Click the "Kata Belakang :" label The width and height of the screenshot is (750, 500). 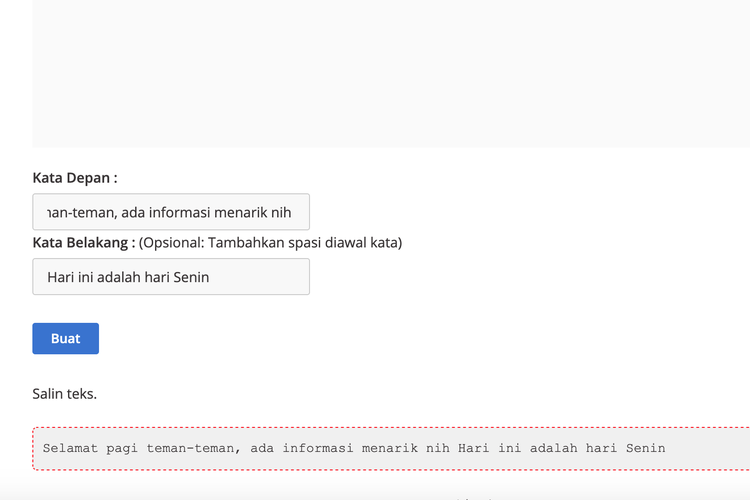pyautogui.click(x=84, y=242)
